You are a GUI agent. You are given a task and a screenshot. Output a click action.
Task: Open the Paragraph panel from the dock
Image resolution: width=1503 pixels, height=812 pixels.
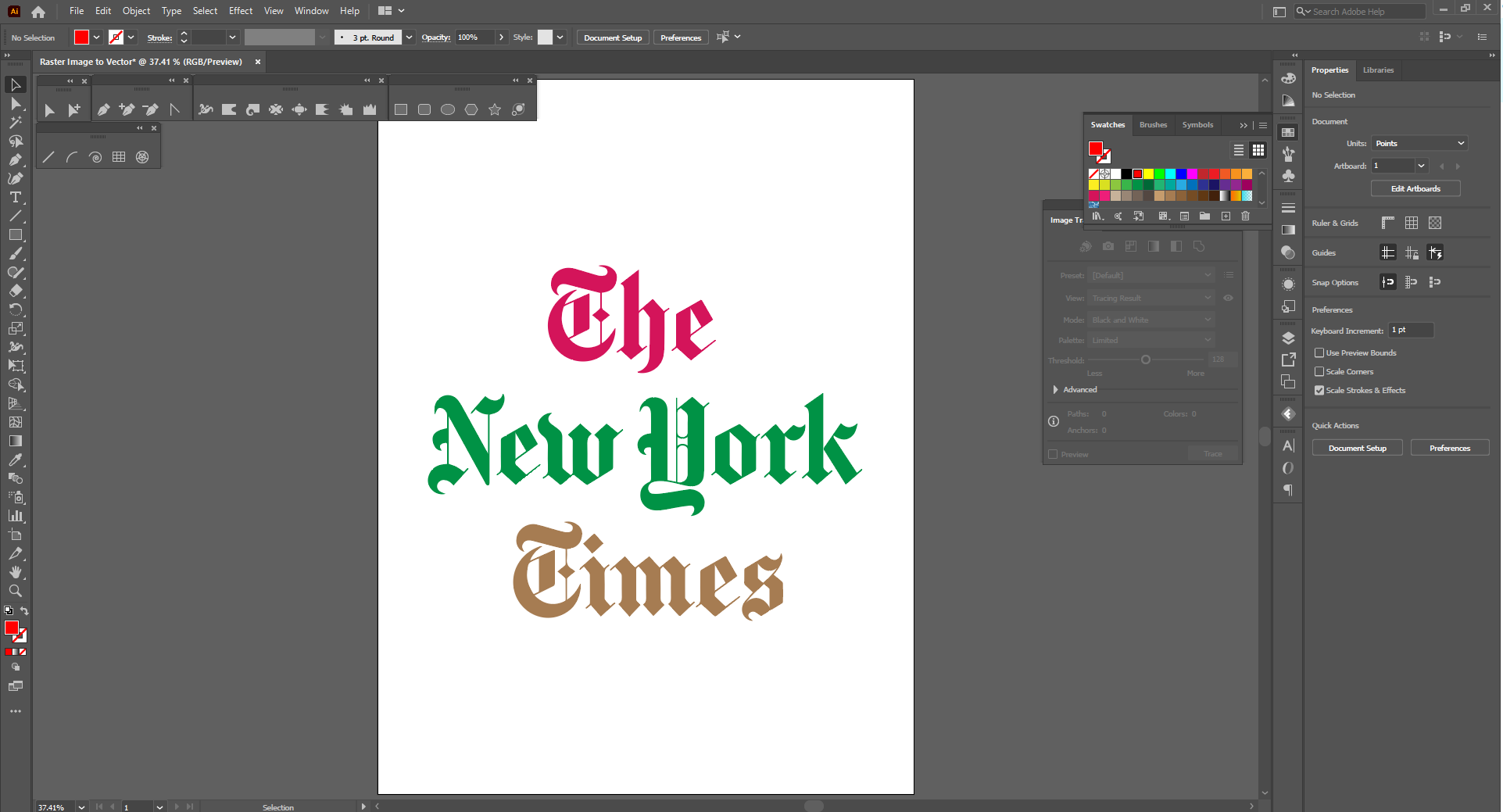[1289, 490]
